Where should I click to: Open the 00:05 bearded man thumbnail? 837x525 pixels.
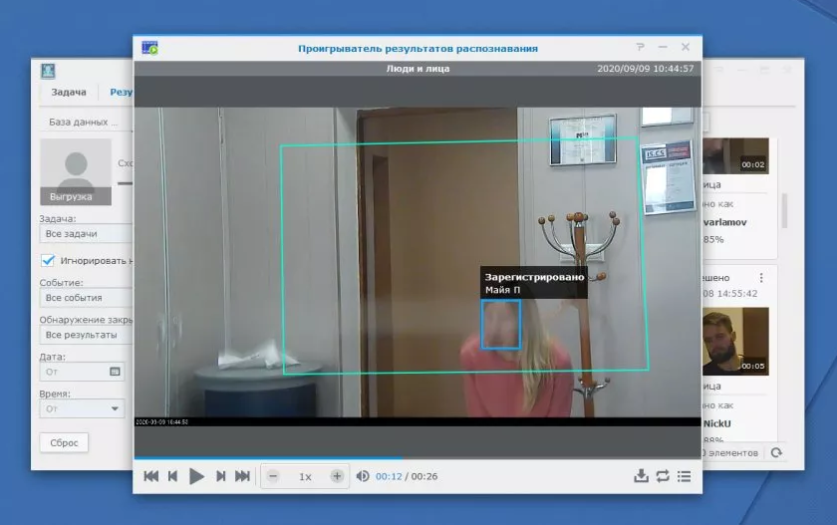(736, 341)
